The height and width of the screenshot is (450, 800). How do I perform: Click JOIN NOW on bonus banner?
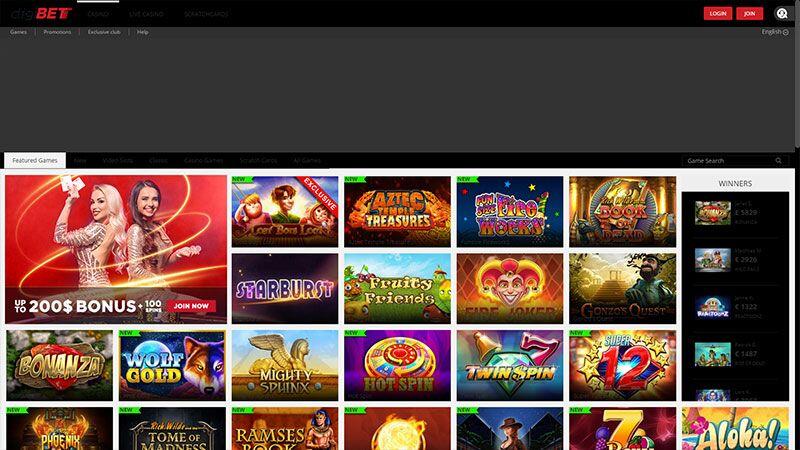click(191, 306)
